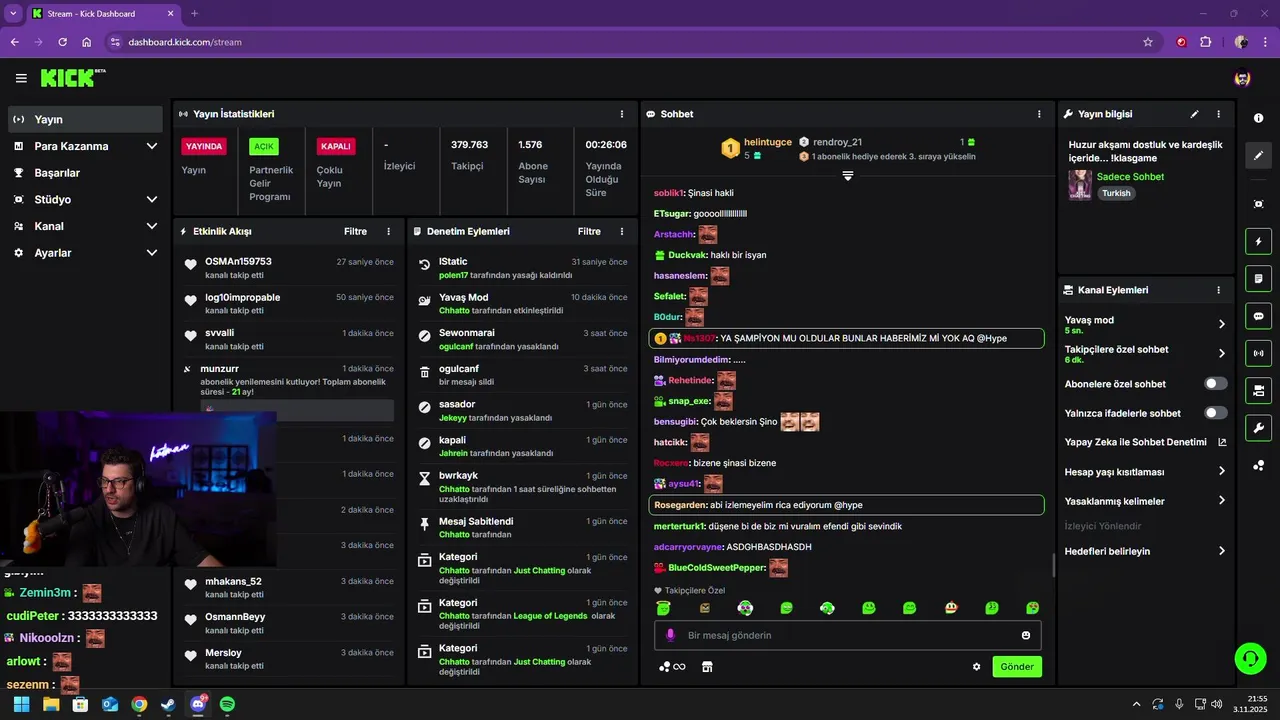Open Hesap yaşı kısıtlaması chevron
The width and height of the screenshot is (1280, 720).
tap(1221, 472)
